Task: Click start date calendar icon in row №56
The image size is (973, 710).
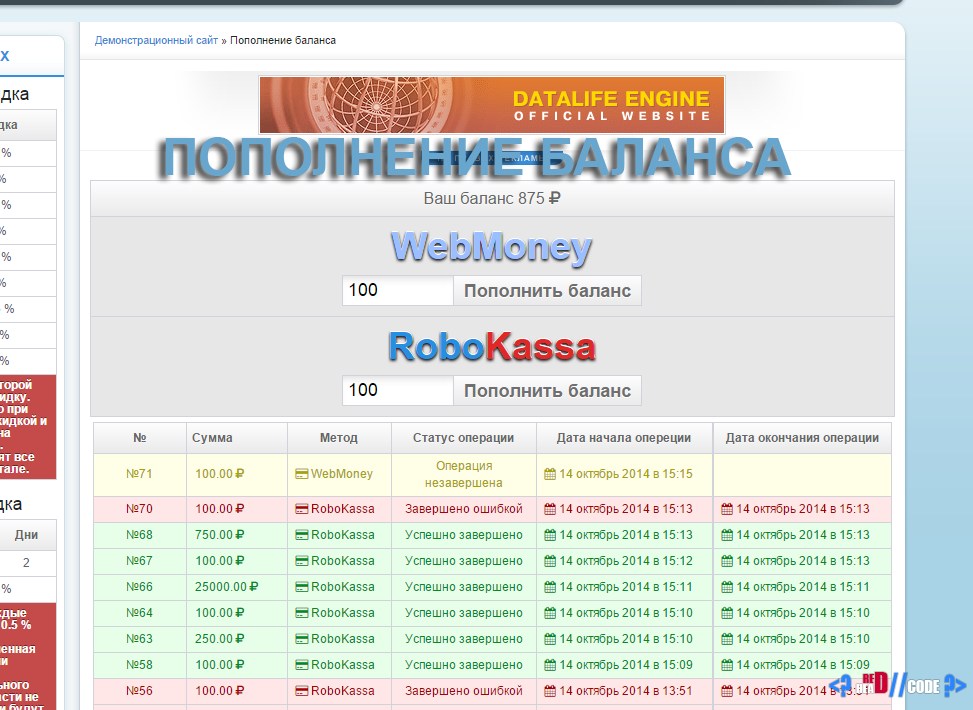Action: tap(550, 691)
